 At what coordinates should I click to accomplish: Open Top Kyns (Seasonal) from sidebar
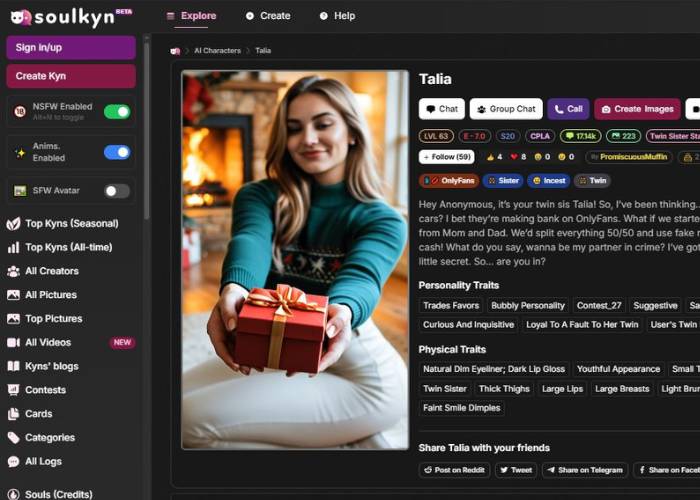pyautogui.click(x=70, y=223)
